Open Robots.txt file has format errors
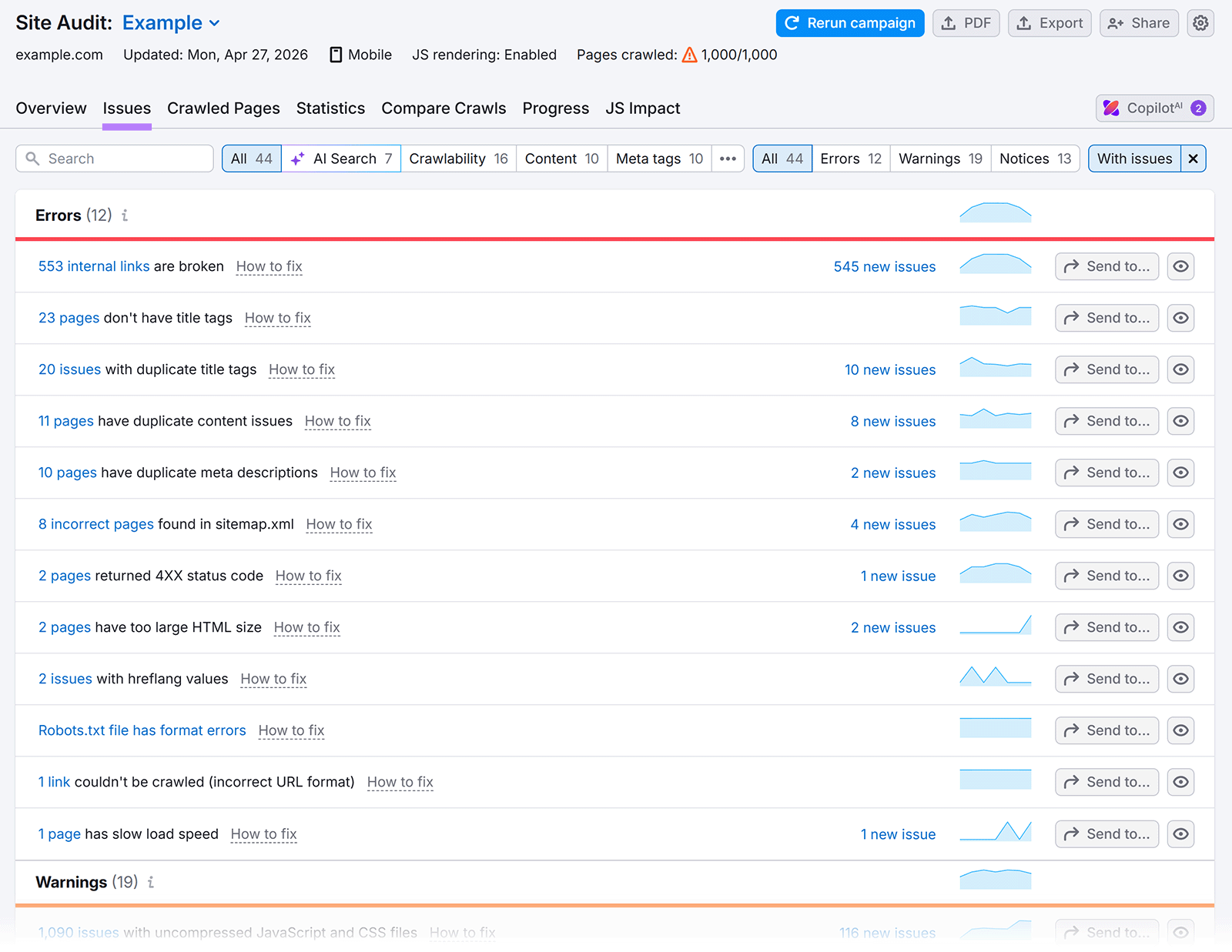 [x=142, y=730]
